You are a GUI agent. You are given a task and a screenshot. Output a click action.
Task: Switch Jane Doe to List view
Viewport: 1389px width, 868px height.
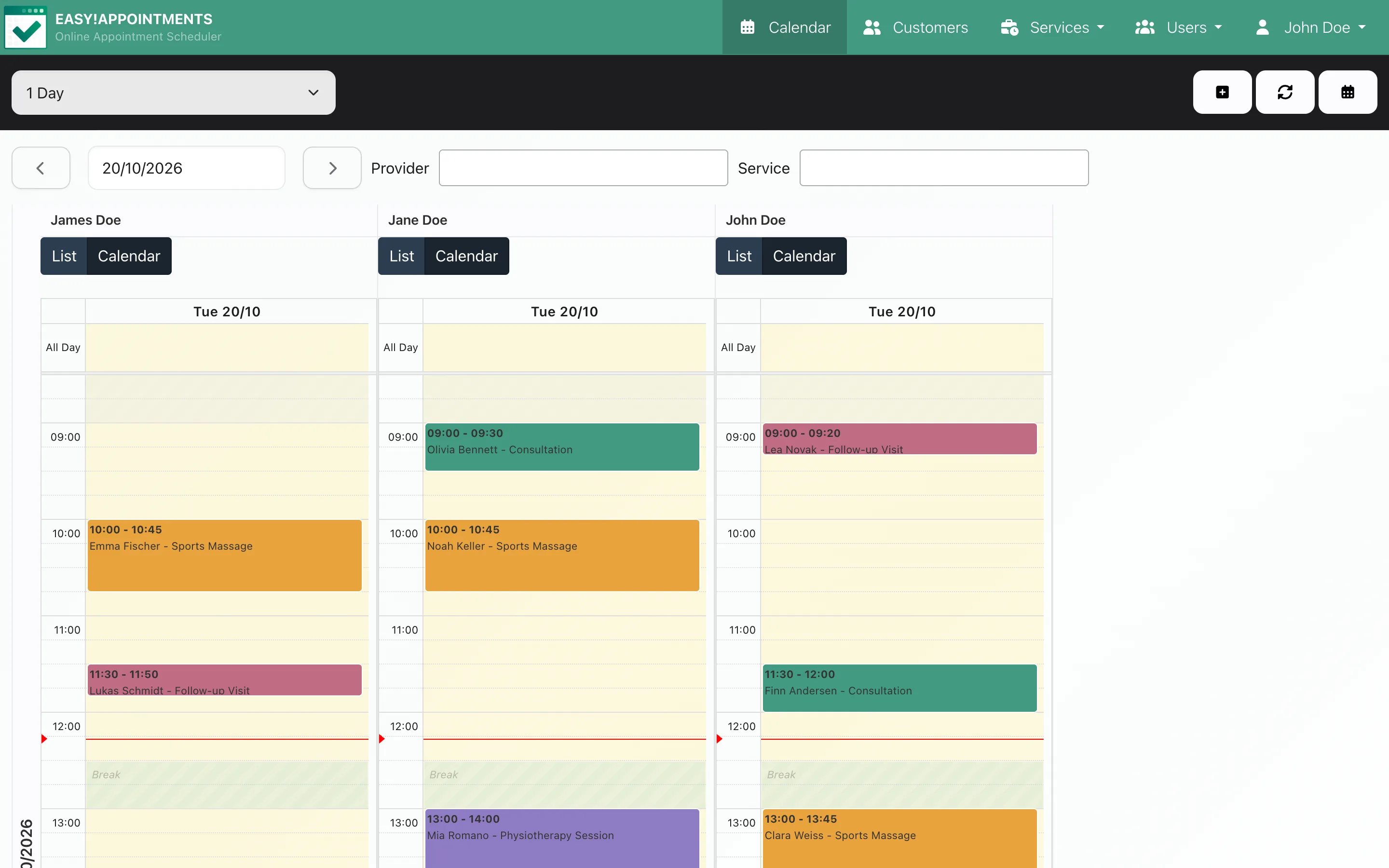(401, 256)
